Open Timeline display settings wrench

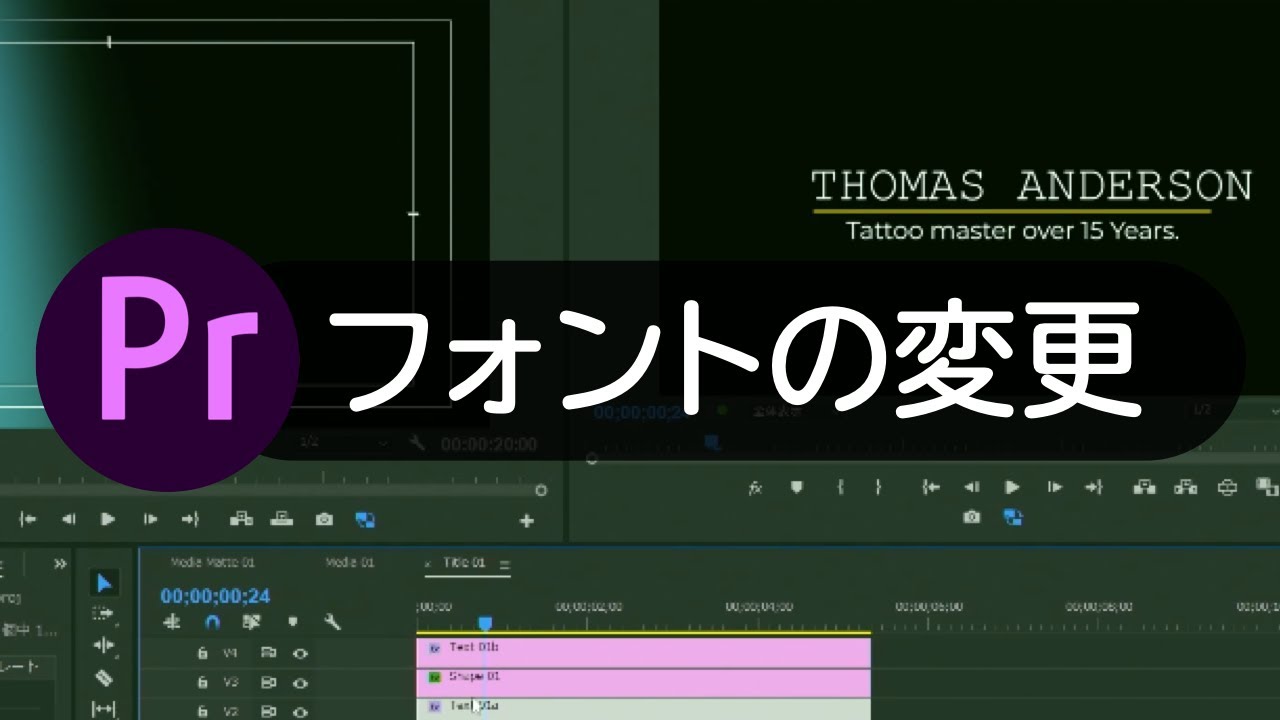pos(333,622)
